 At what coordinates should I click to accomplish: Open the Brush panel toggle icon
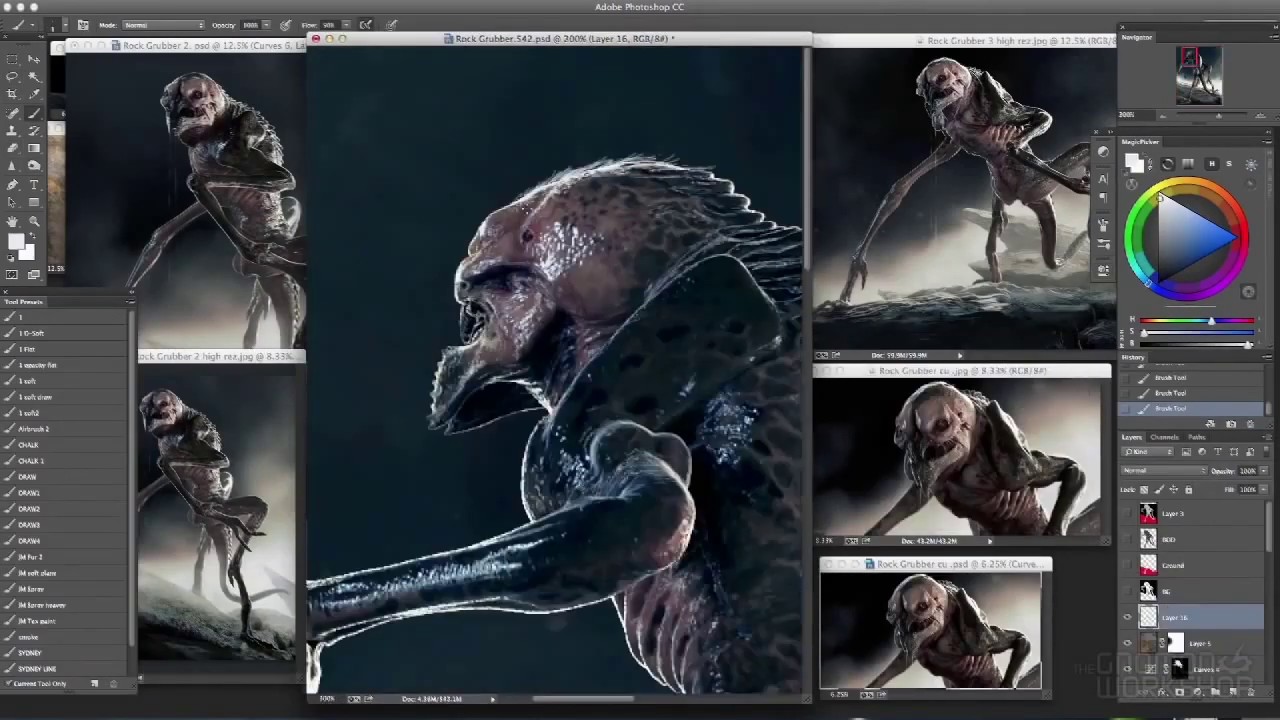pos(83,25)
